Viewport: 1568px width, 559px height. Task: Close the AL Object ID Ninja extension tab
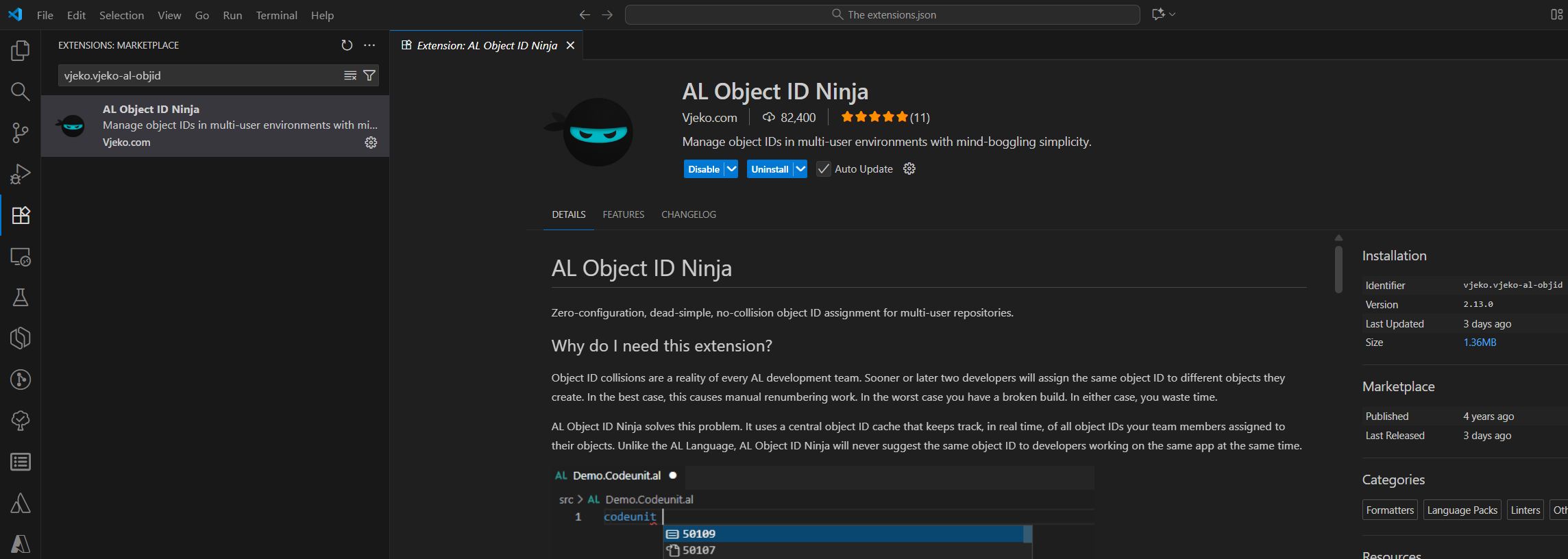pyautogui.click(x=570, y=45)
